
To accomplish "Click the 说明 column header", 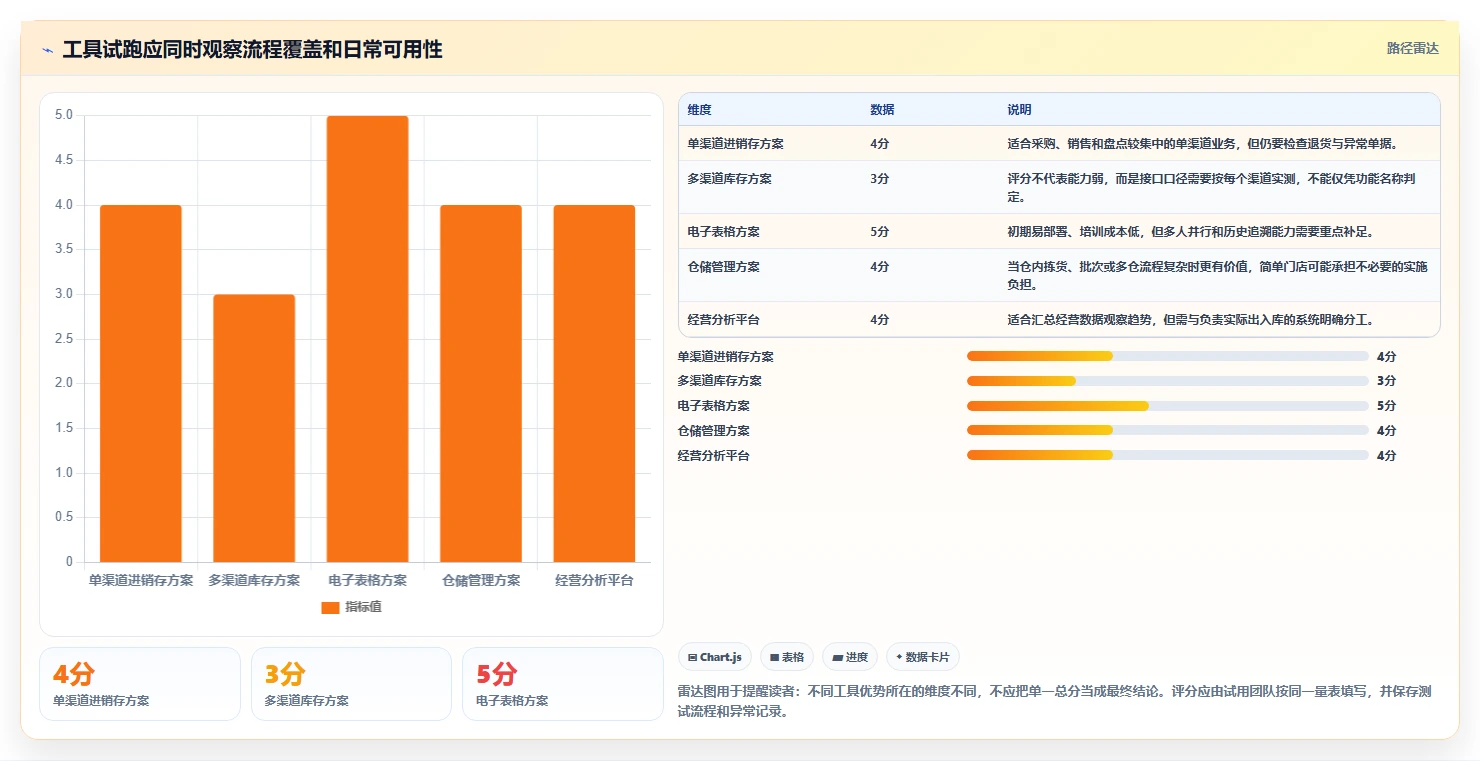I will click(x=1019, y=110).
